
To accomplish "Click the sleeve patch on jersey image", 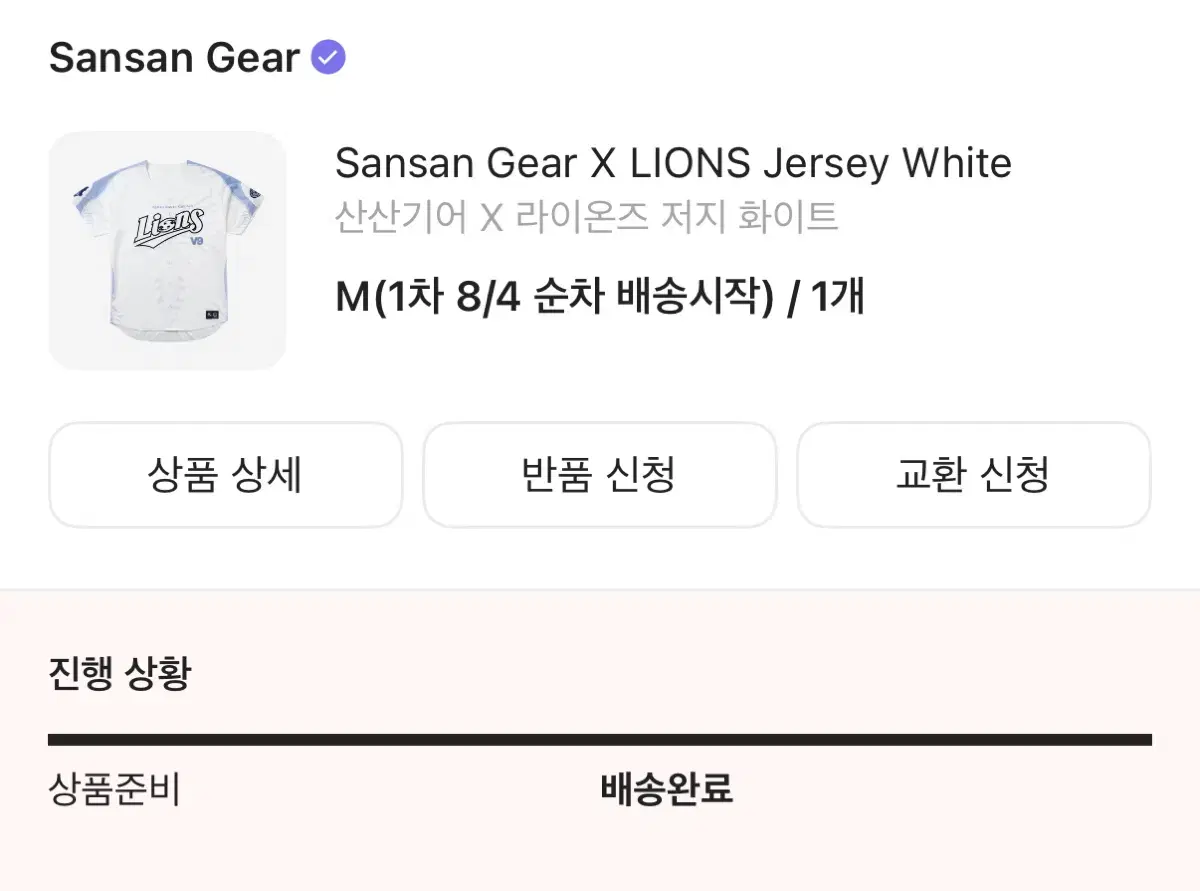I will [x=255, y=193].
